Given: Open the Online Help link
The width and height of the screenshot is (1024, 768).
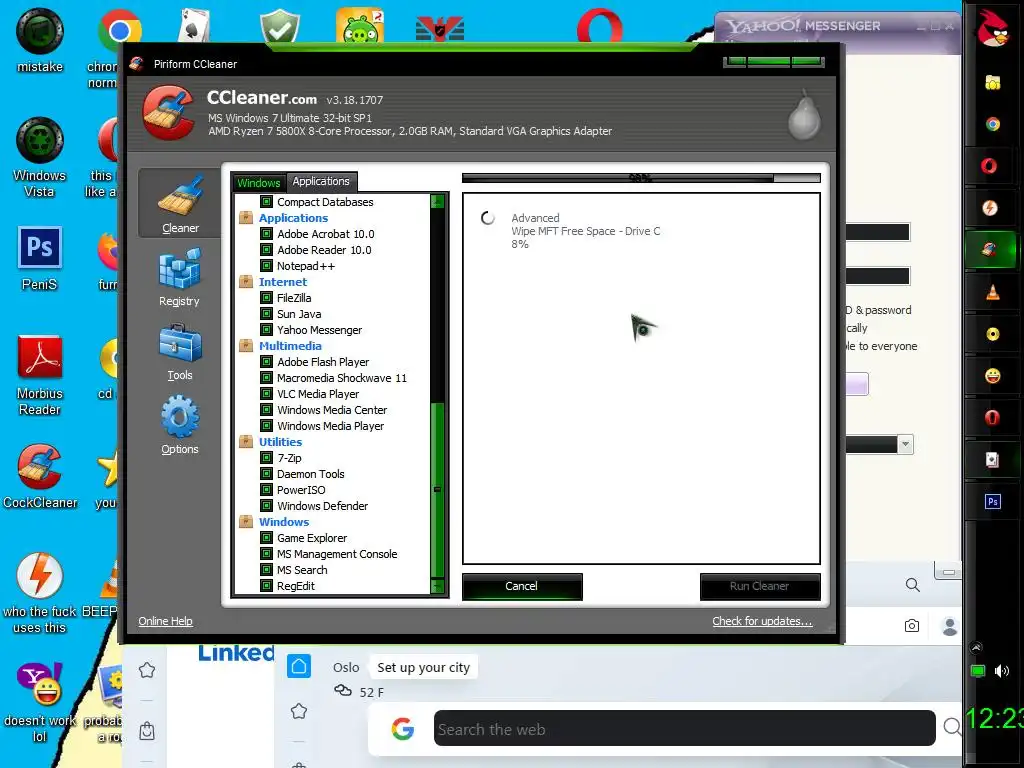Looking at the screenshot, I should [165, 621].
